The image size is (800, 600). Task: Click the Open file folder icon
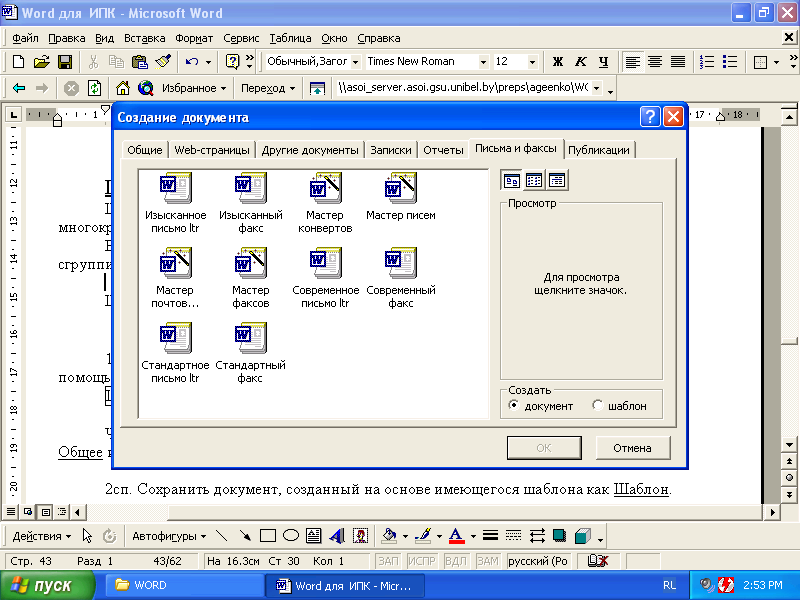pyautogui.click(x=41, y=62)
